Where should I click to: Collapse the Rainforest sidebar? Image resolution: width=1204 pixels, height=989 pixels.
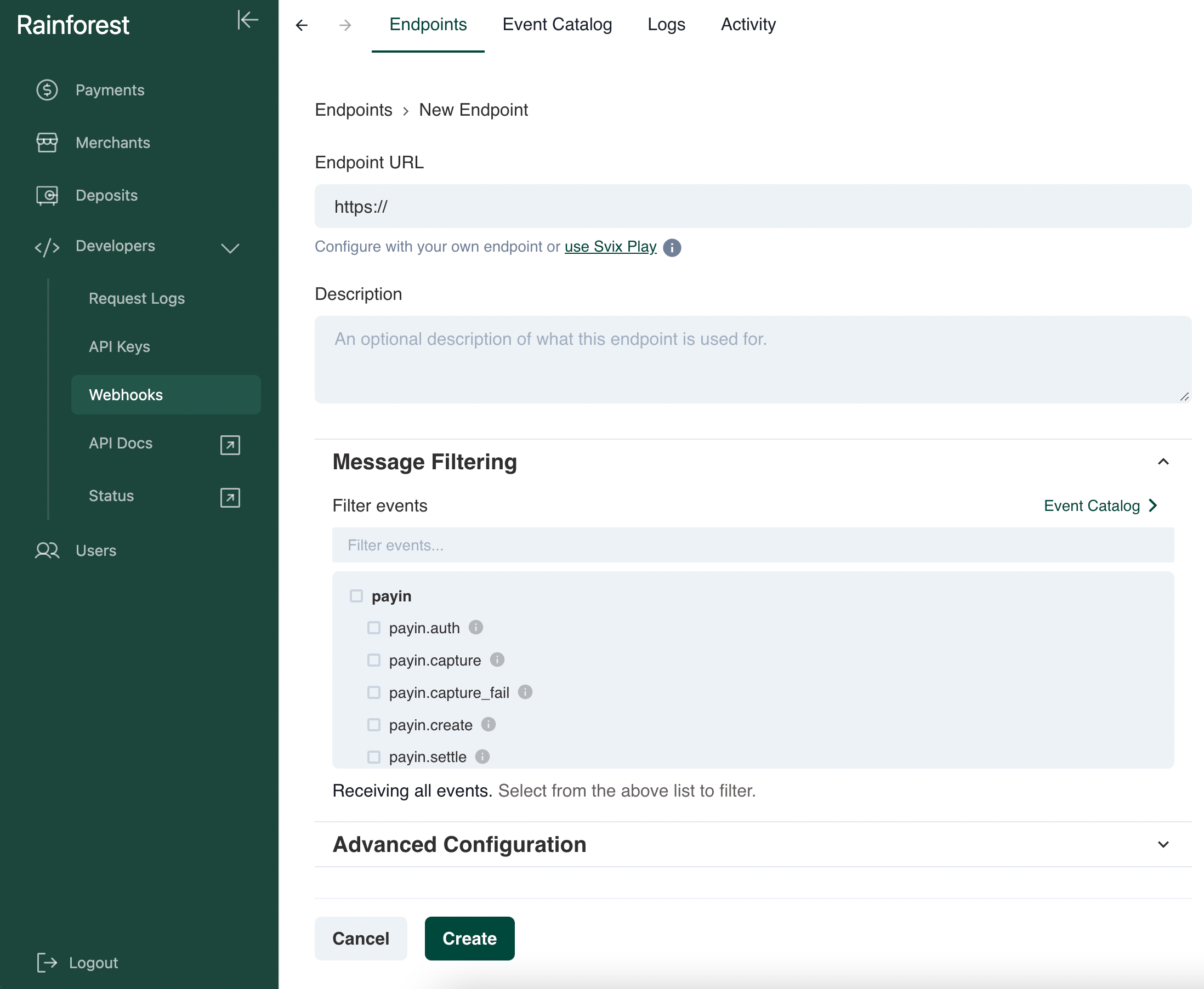click(x=247, y=20)
